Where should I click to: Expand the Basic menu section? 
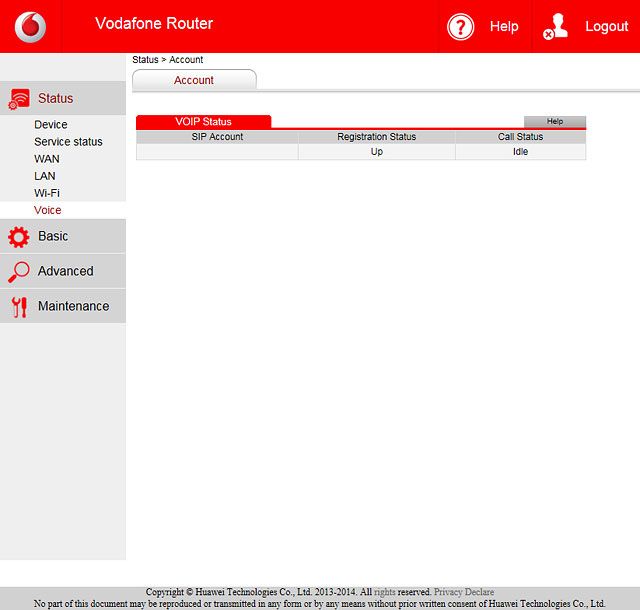(63, 236)
